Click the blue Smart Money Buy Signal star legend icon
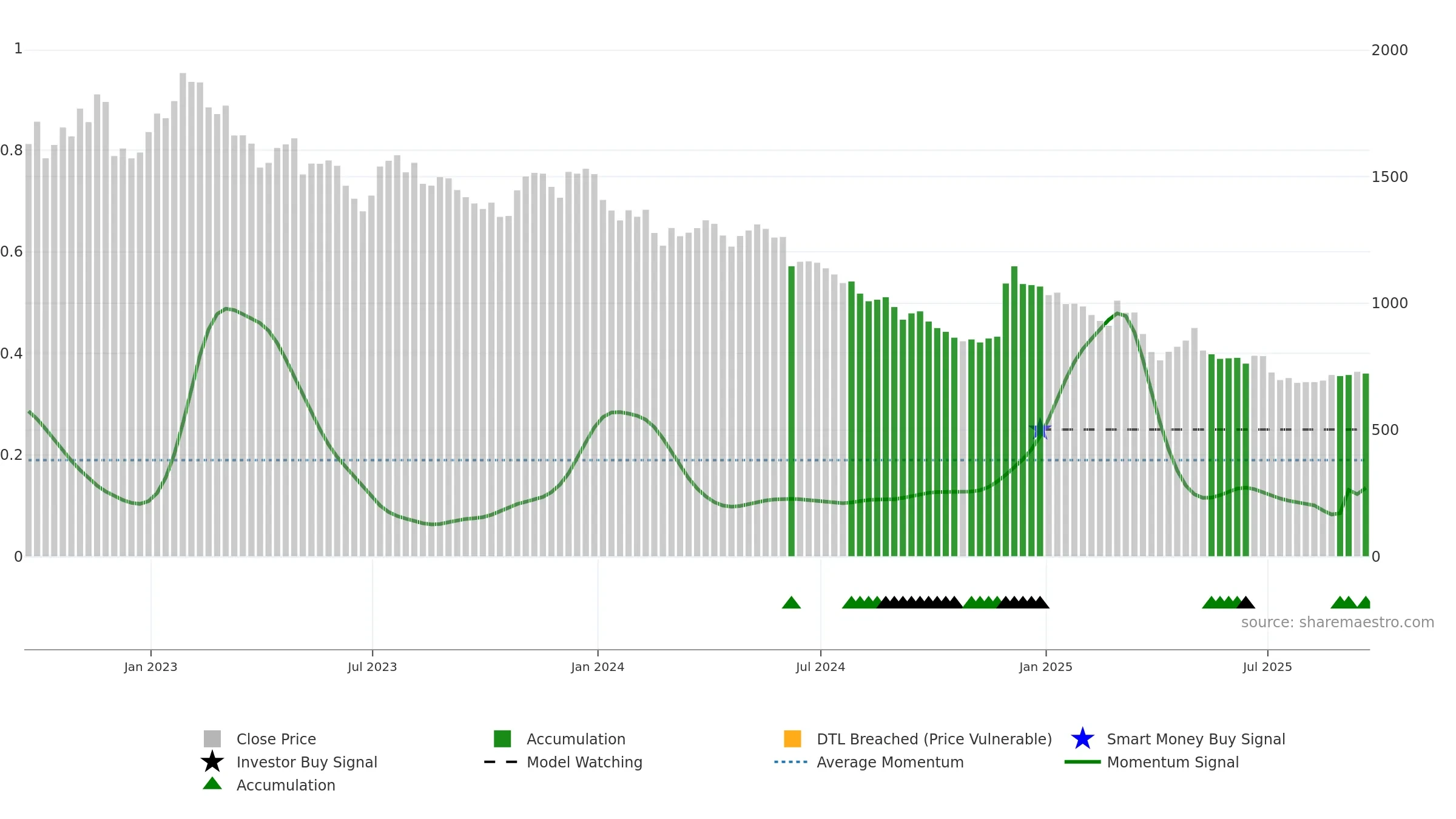 click(1082, 739)
